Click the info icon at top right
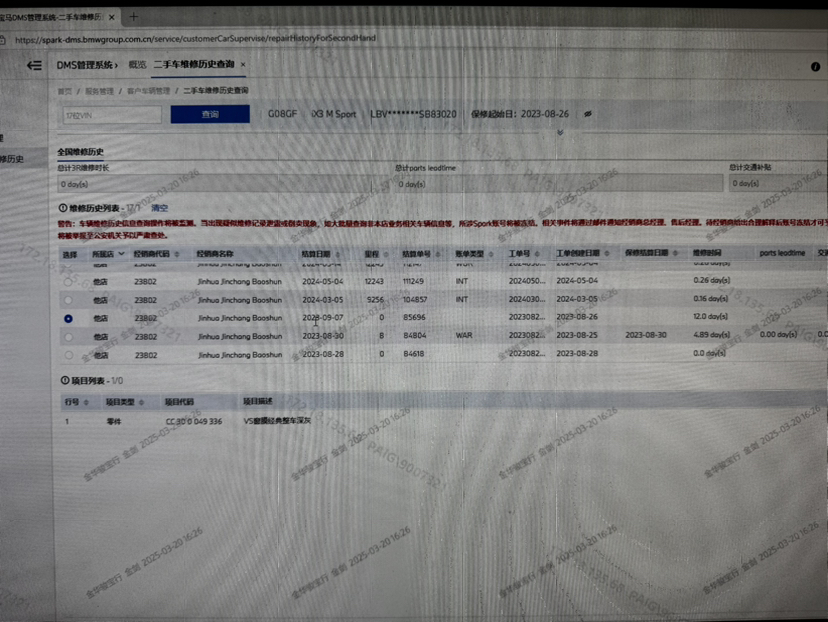 click(x=815, y=67)
